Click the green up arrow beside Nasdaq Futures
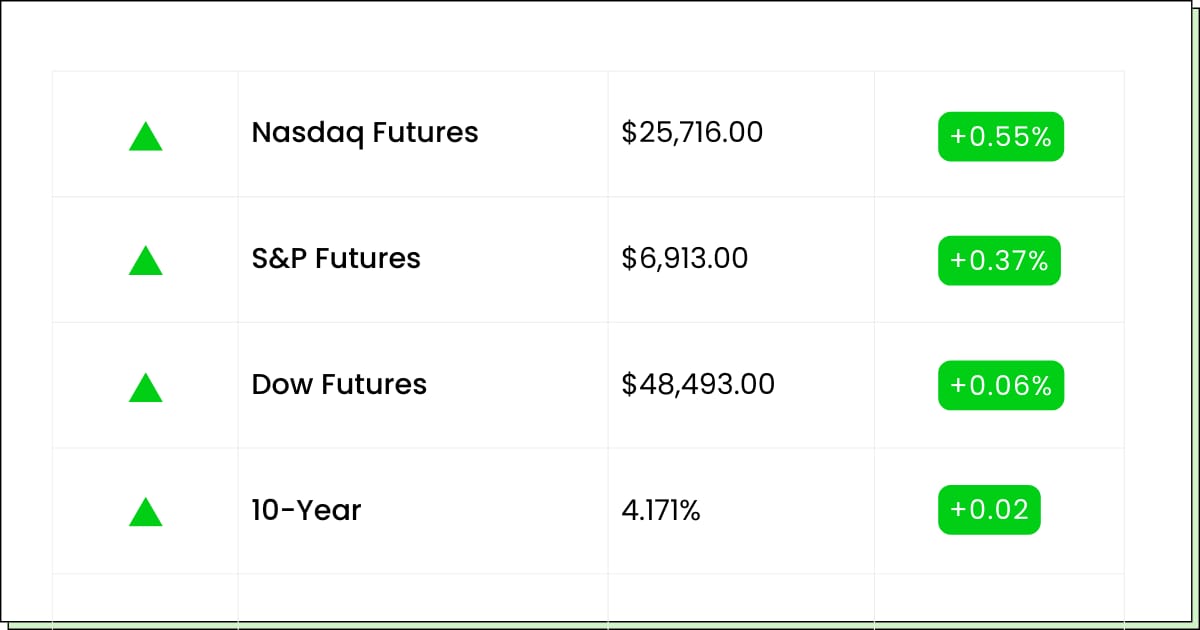 pyautogui.click(x=145, y=136)
